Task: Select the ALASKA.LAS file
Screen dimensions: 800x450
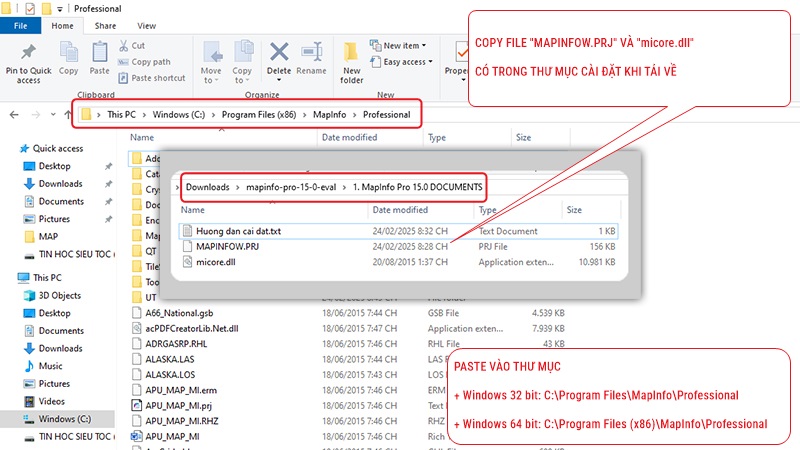Action: (x=170, y=359)
